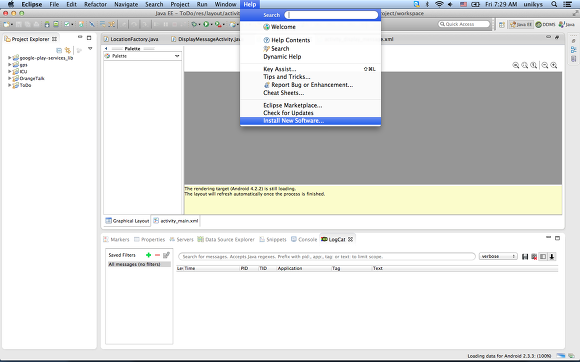Open the Console view tab
580x362 pixels.
[304, 240]
